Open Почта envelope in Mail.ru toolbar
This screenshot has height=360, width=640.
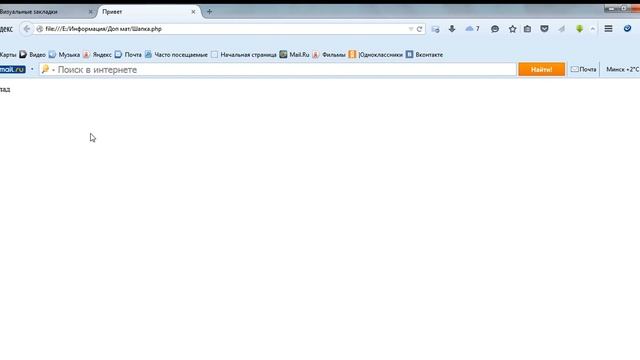coord(584,70)
